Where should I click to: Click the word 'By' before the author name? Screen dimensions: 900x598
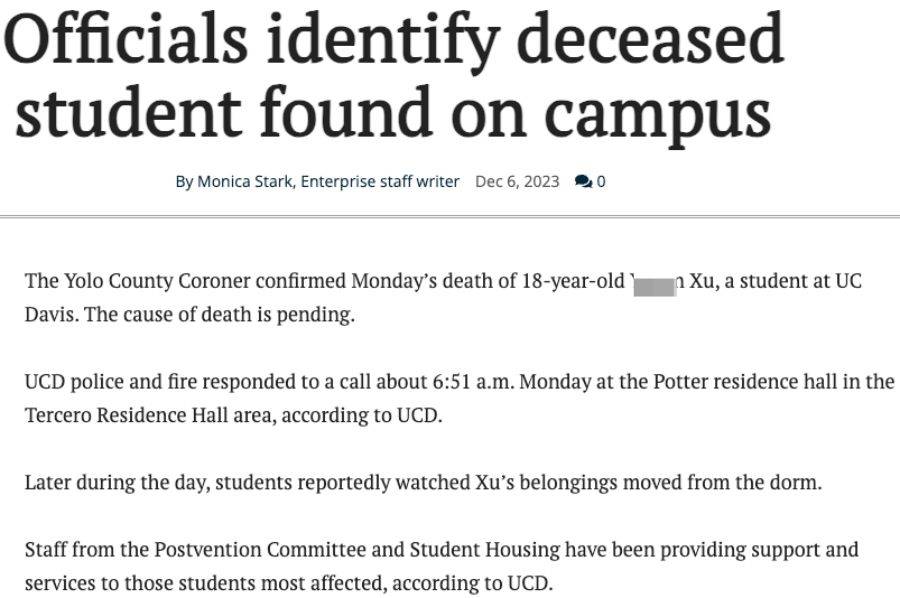[184, 182]
